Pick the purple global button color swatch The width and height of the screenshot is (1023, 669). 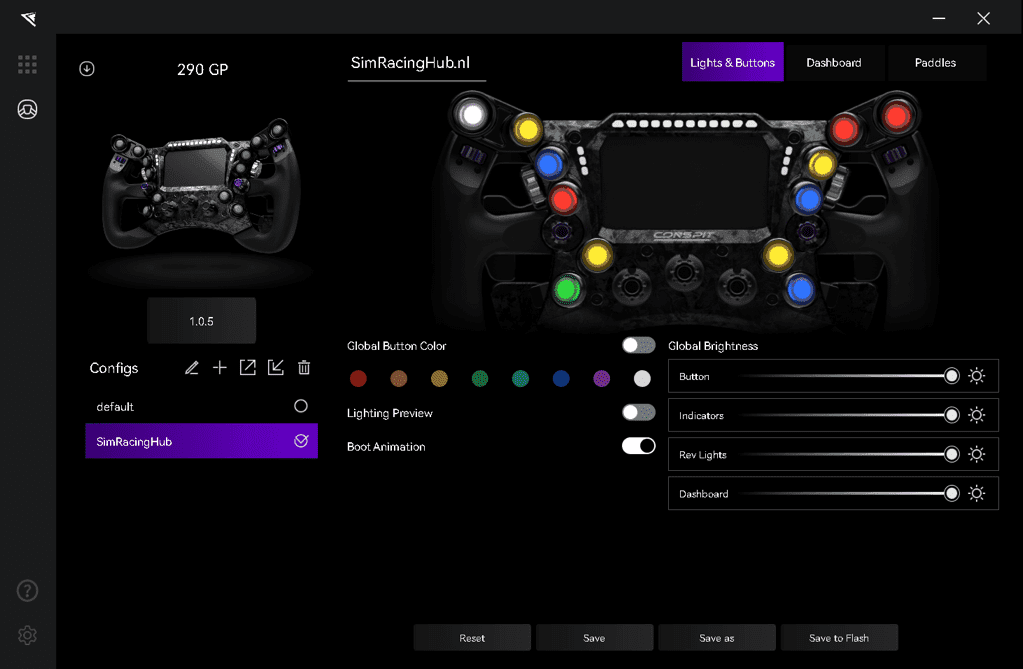coord(601,378)
